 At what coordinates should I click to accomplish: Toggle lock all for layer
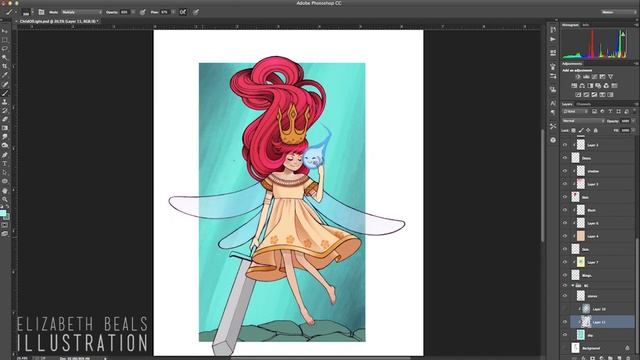tap(596, 130)
